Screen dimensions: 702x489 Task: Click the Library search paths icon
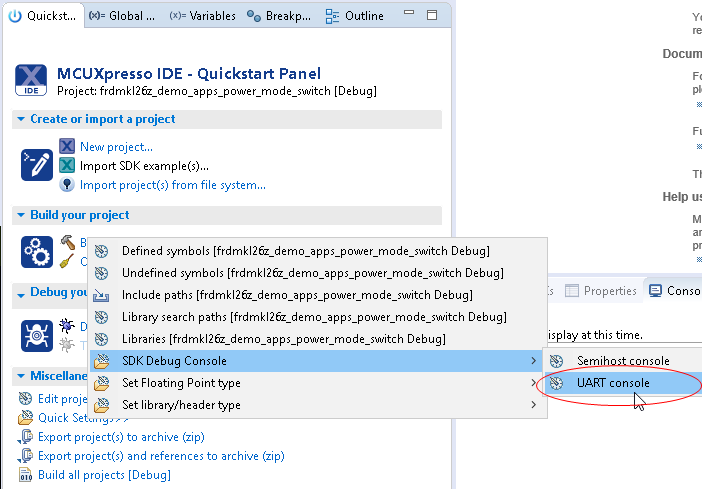[101, 317]
